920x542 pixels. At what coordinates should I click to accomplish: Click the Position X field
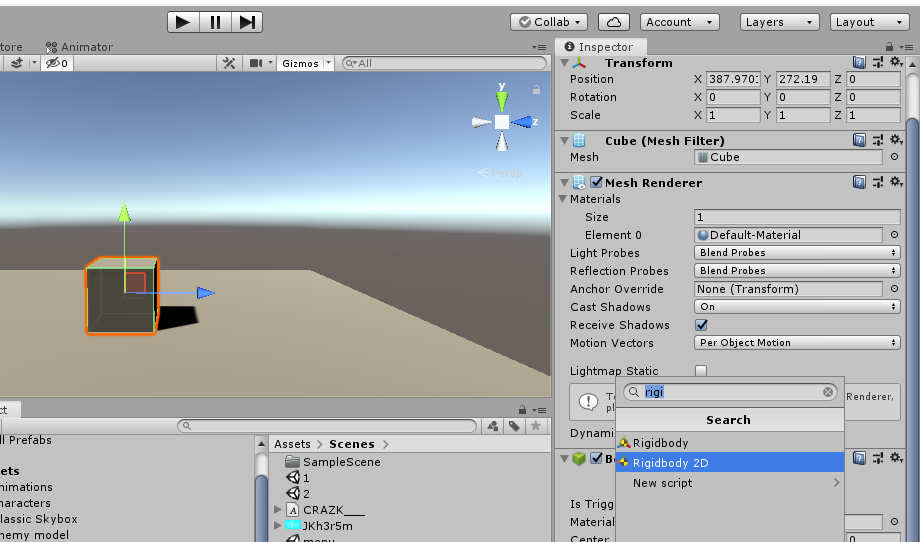[733, 79]
